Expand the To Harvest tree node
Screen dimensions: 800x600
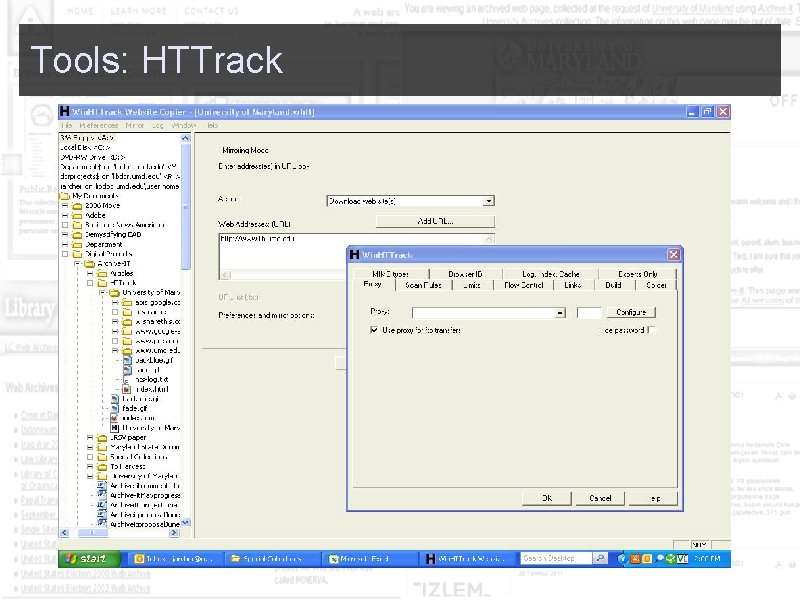tap(90, 466)
